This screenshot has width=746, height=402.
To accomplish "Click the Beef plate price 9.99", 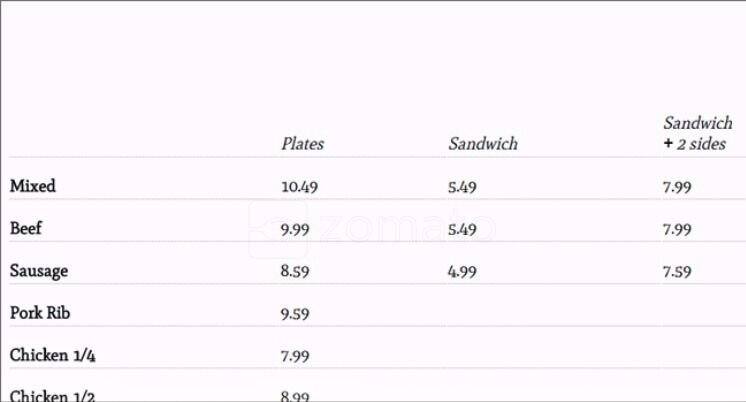I will 295,229.
